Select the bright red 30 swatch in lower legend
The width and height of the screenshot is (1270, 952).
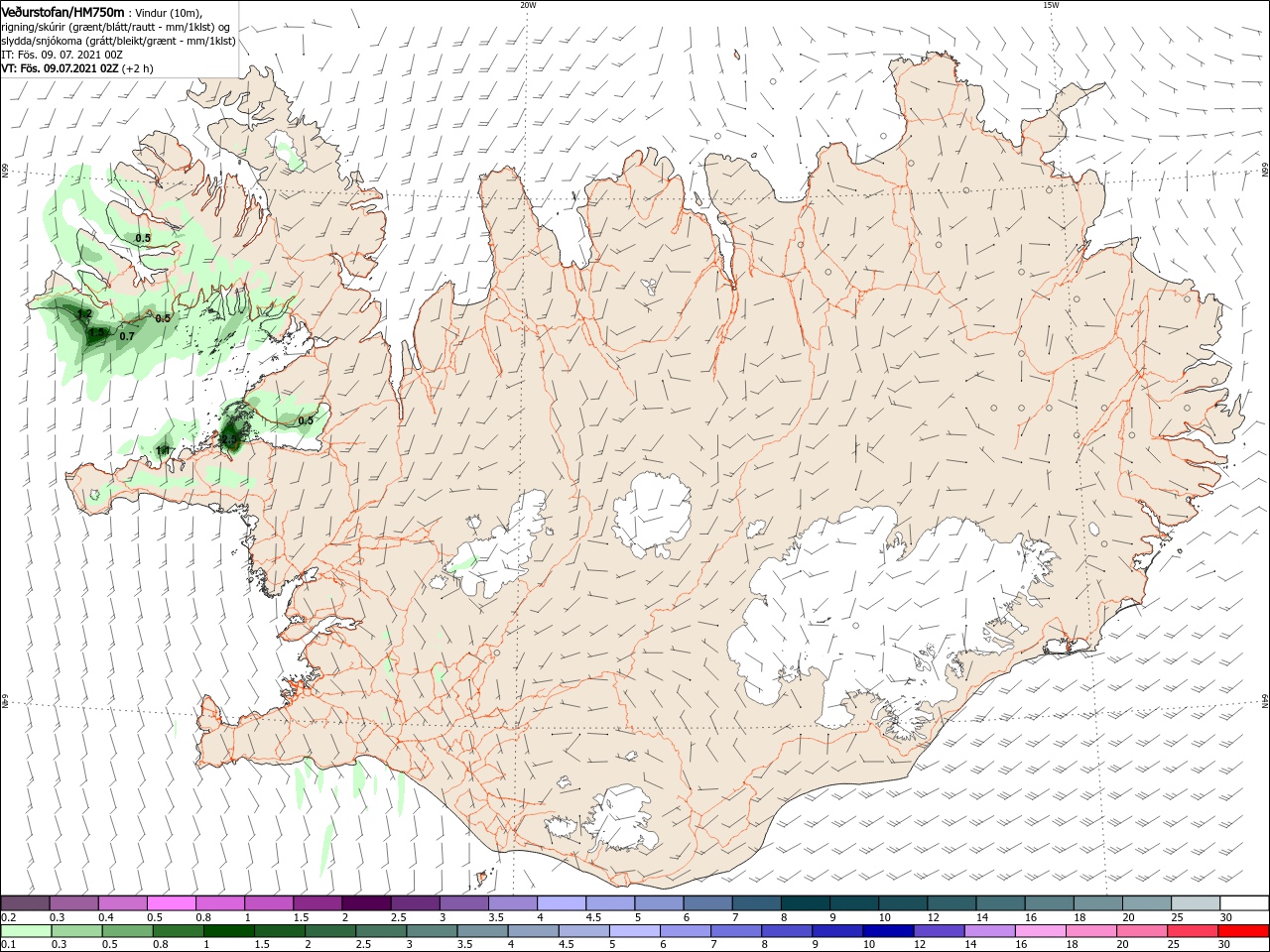(x=1243, y=931)
